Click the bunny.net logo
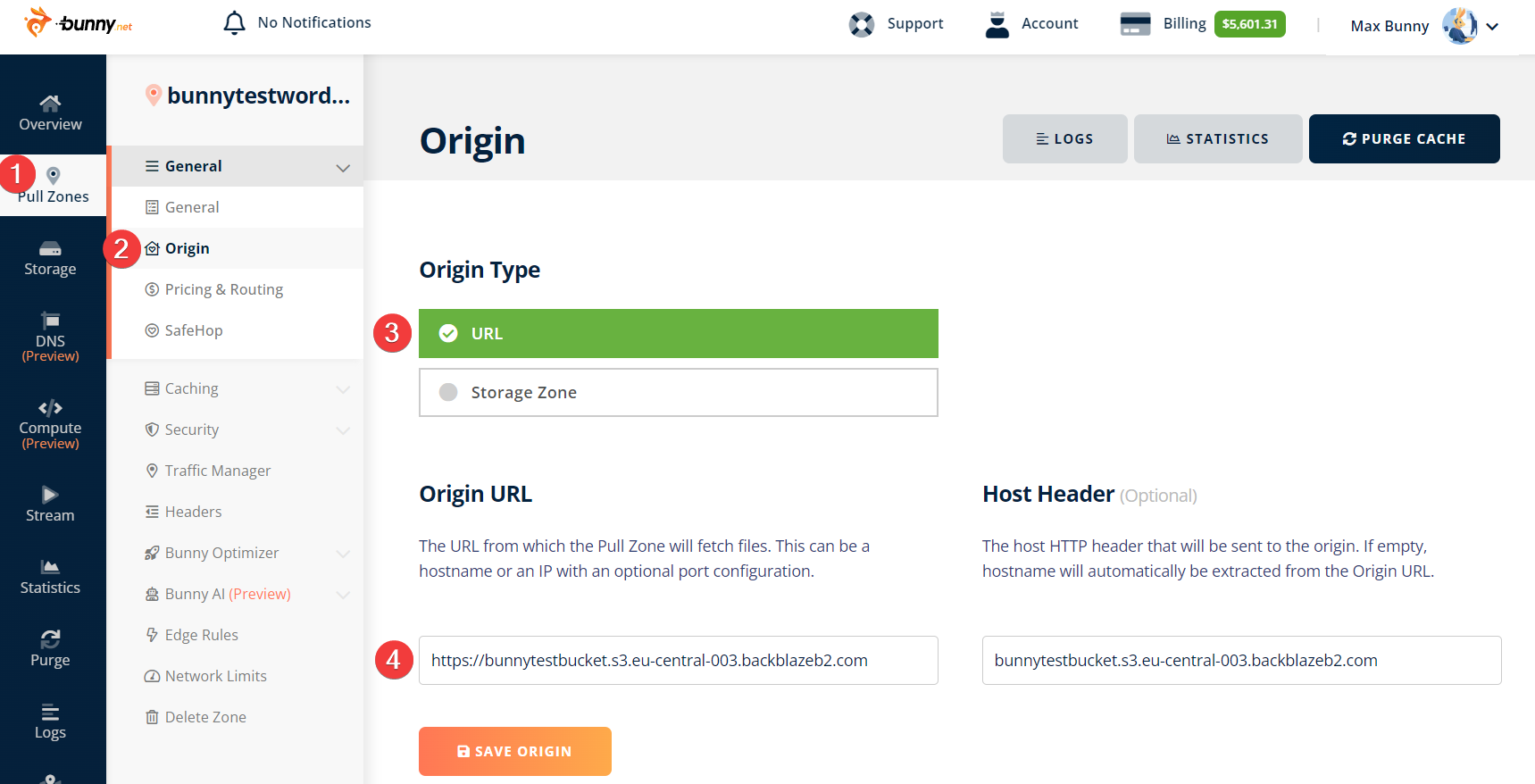This screenshot has height=784, width=1535. pyautogui.click(x=78, y=22)
